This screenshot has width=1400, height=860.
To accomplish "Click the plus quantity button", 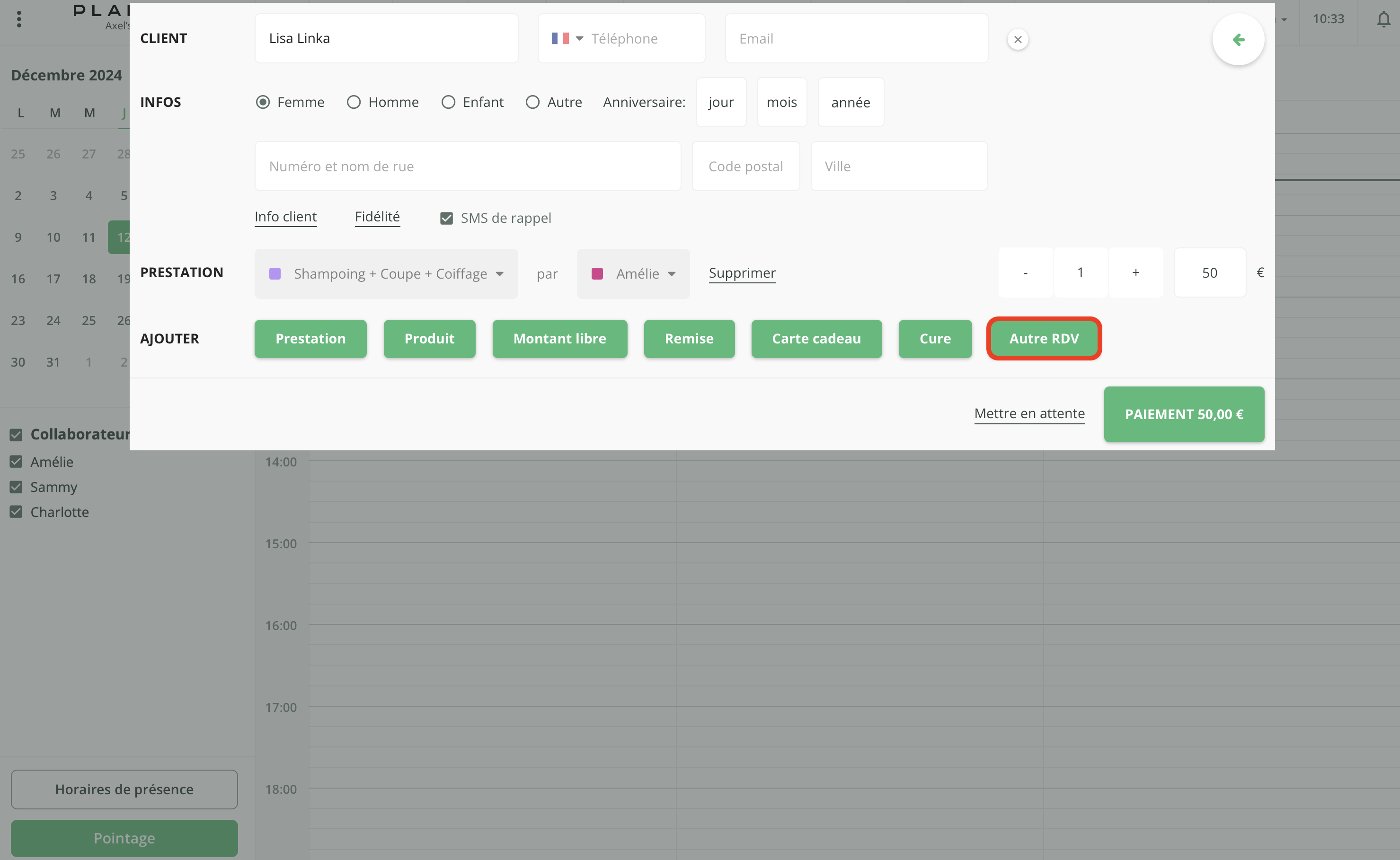I will pos(1135,272).
